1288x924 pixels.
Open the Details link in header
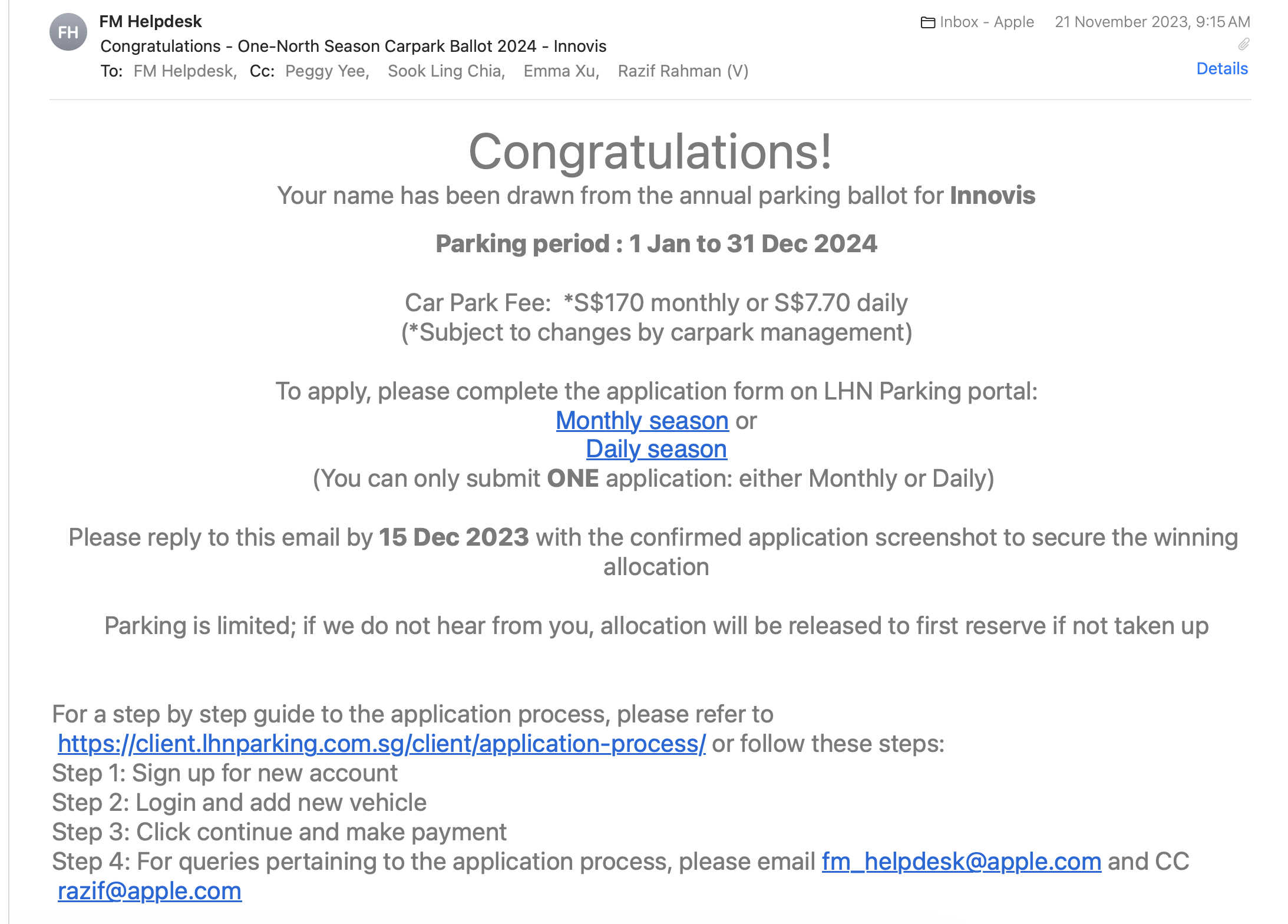coord(1222,69)
